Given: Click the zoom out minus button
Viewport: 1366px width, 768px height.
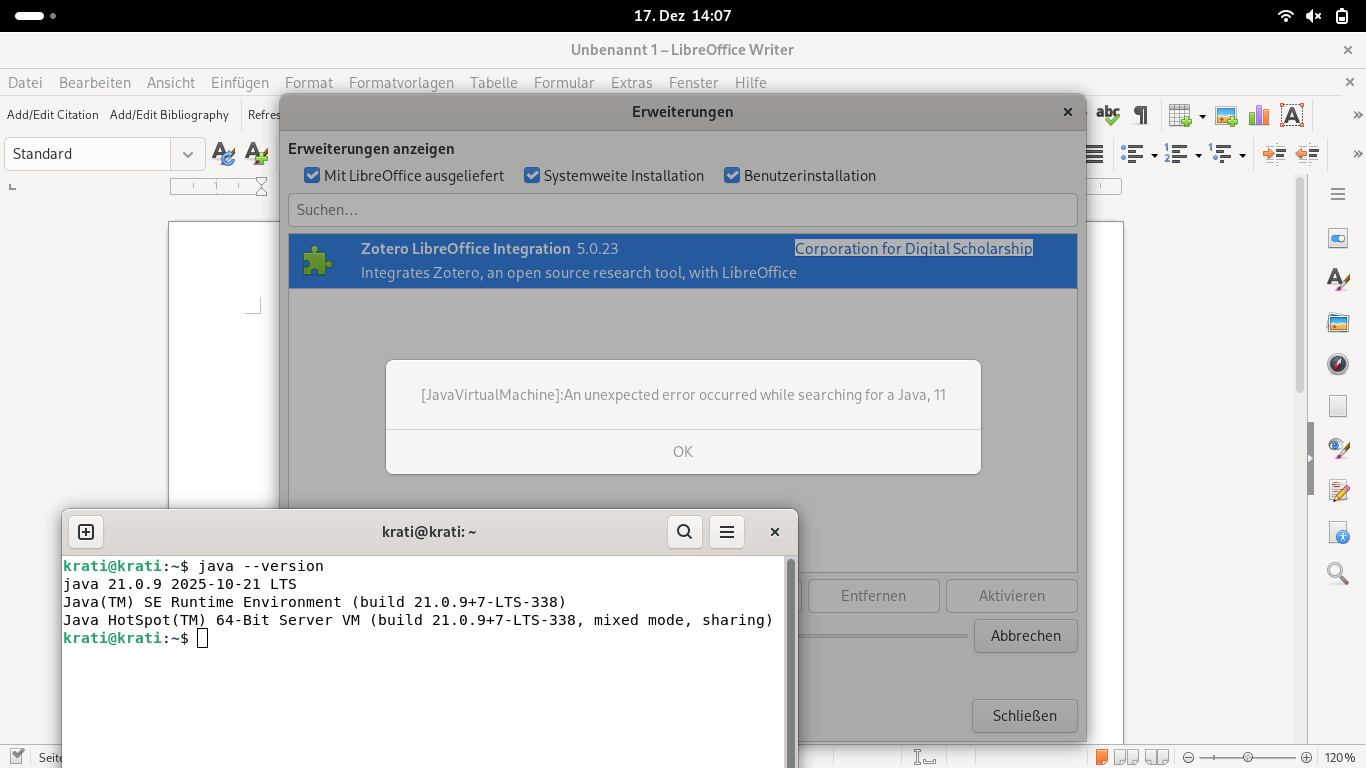Looking at the screenshot, I should point(1189,757).
